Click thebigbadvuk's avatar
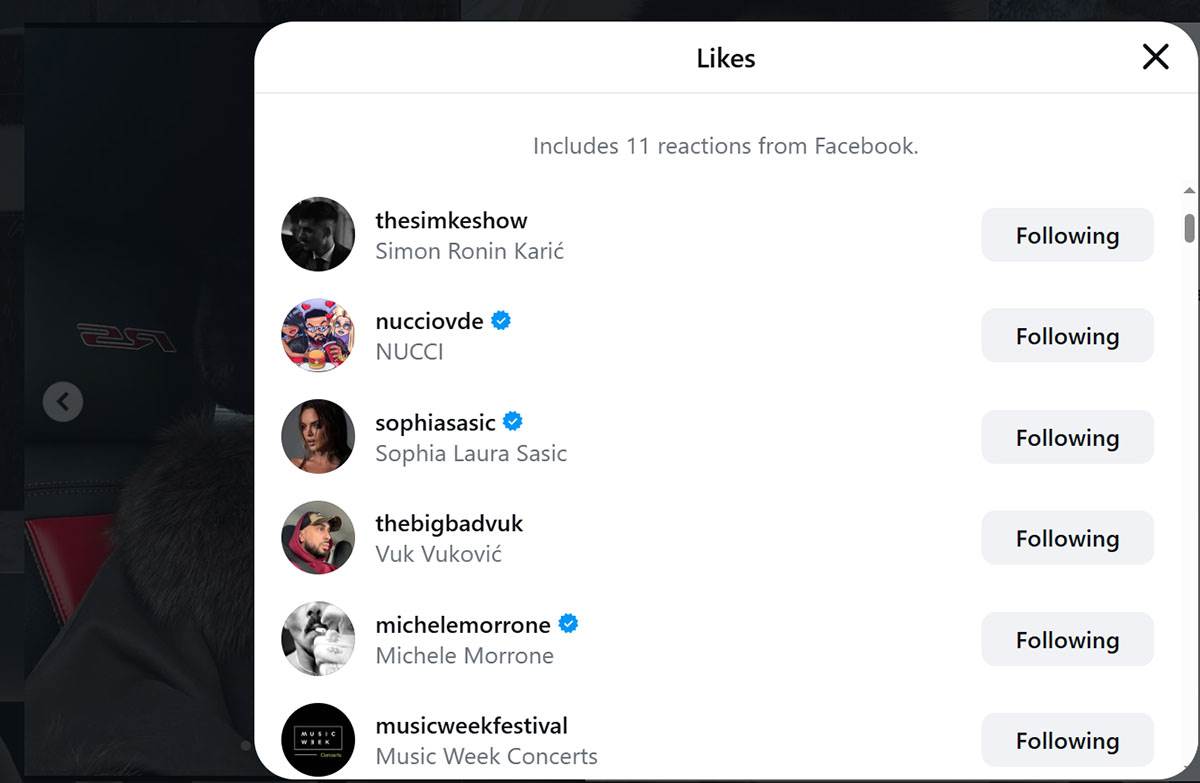 [318, 537]
